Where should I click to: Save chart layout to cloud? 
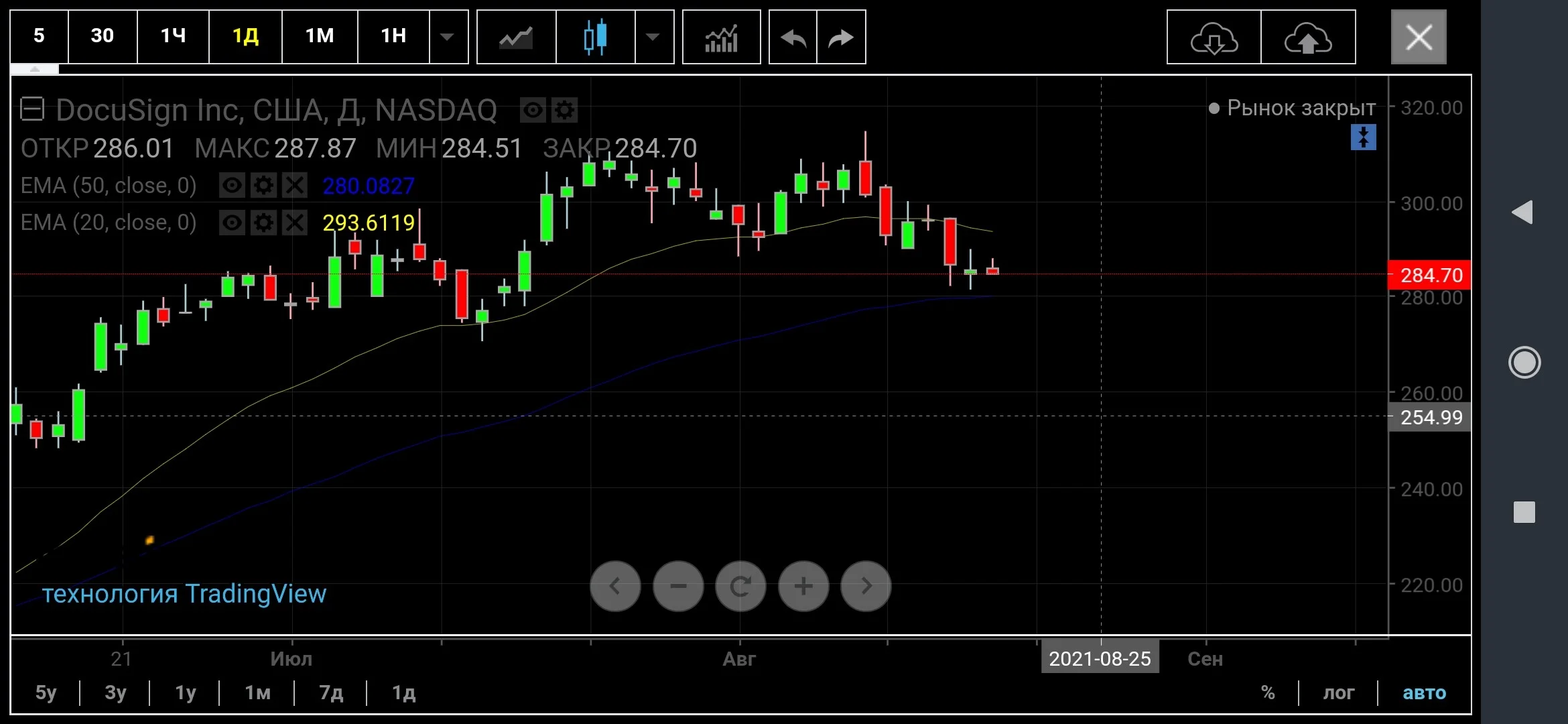(1308, 36)
